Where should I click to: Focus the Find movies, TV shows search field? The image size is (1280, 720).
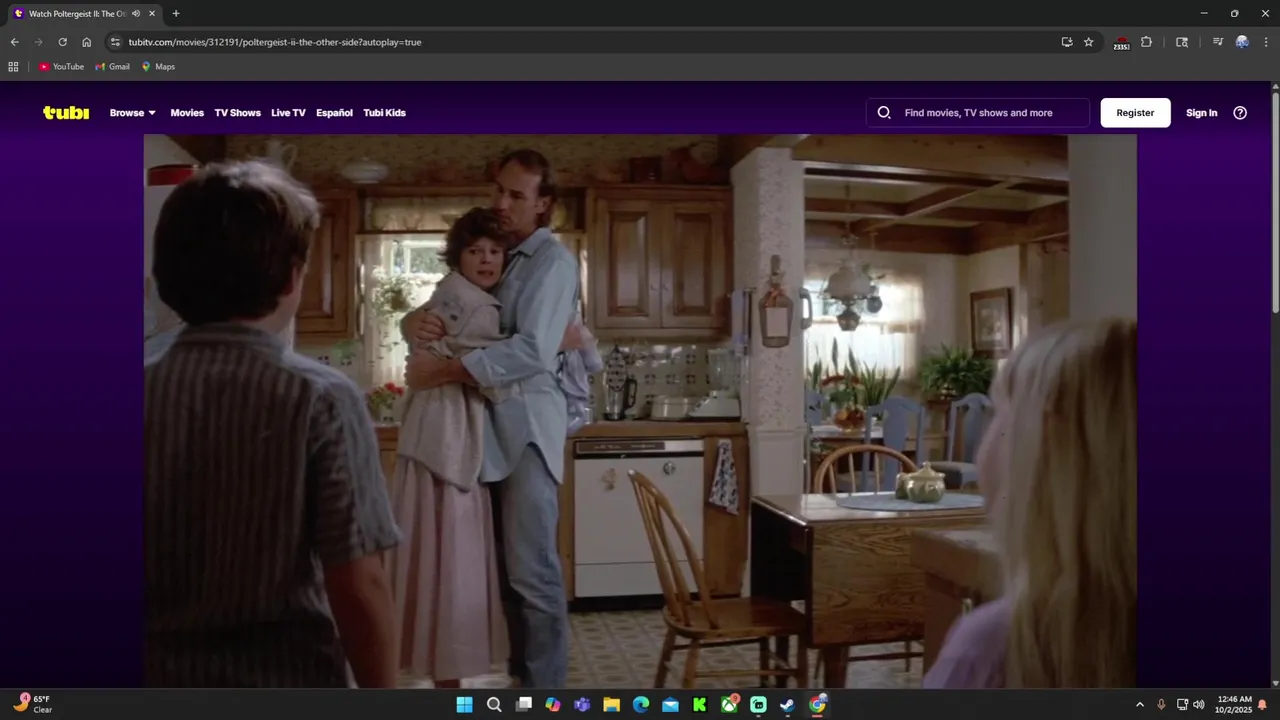(978, 113)
